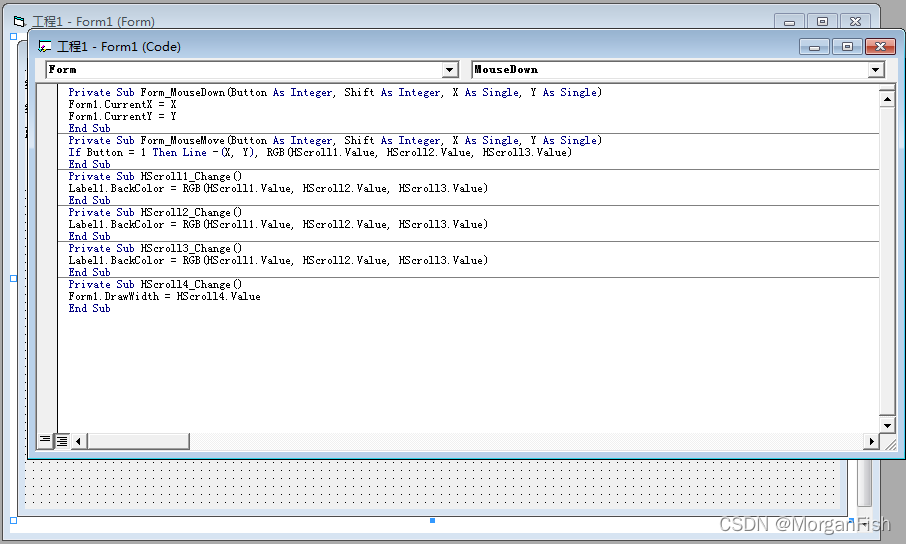Click the bottom-left form sizing handle
Image resolution: width=906 pixels, height=544 pixels.
[13, 521]
